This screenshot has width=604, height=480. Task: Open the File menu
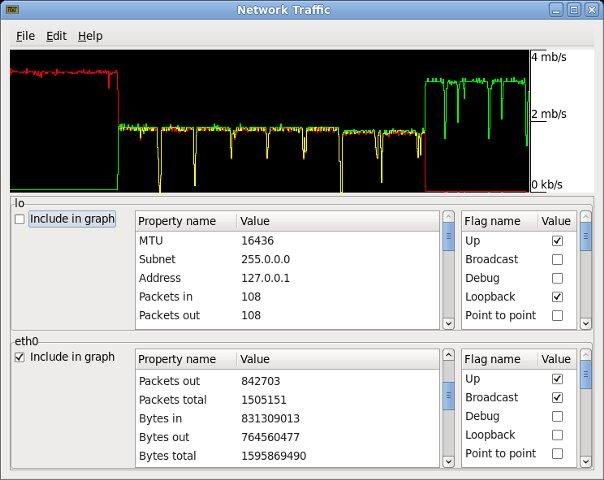click(x=25, y=36)
